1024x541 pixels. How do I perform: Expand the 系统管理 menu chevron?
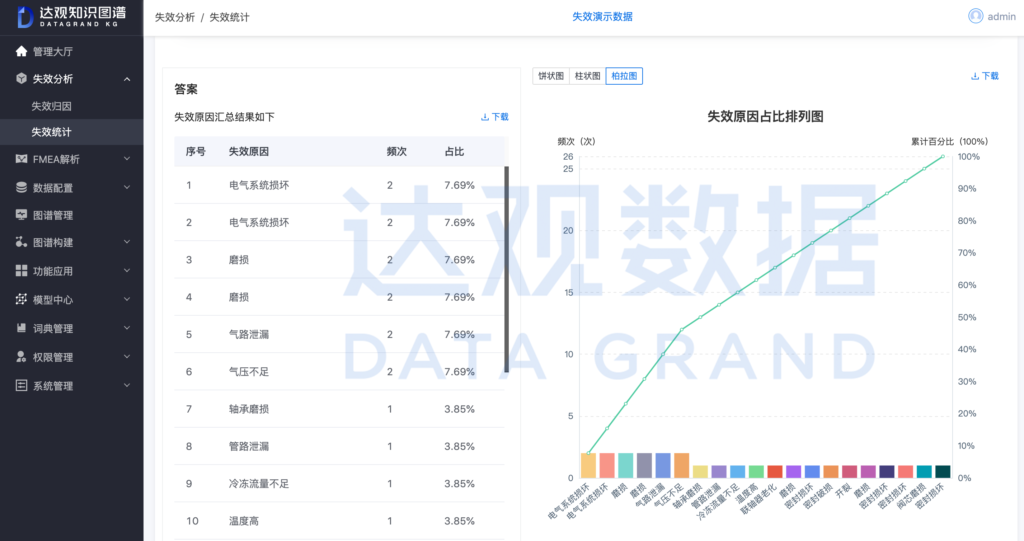[127, 386]
